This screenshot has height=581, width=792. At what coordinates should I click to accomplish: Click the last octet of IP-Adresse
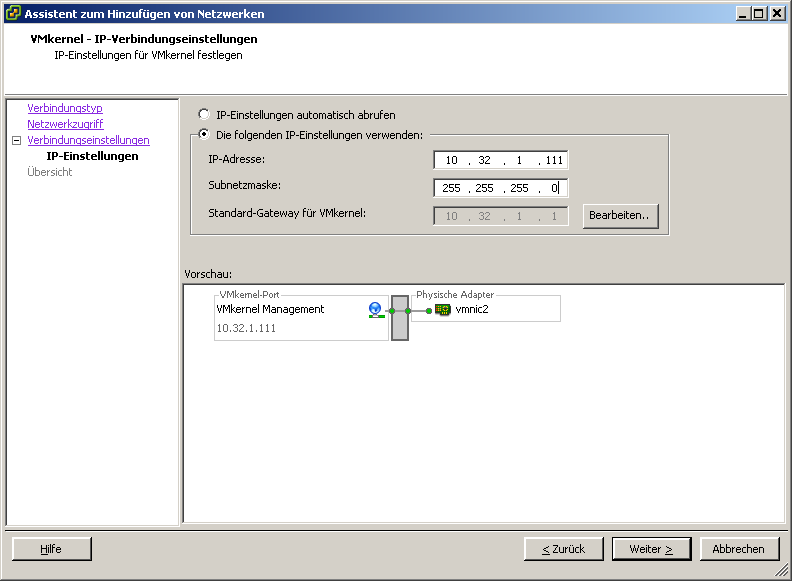pos(554,160)
